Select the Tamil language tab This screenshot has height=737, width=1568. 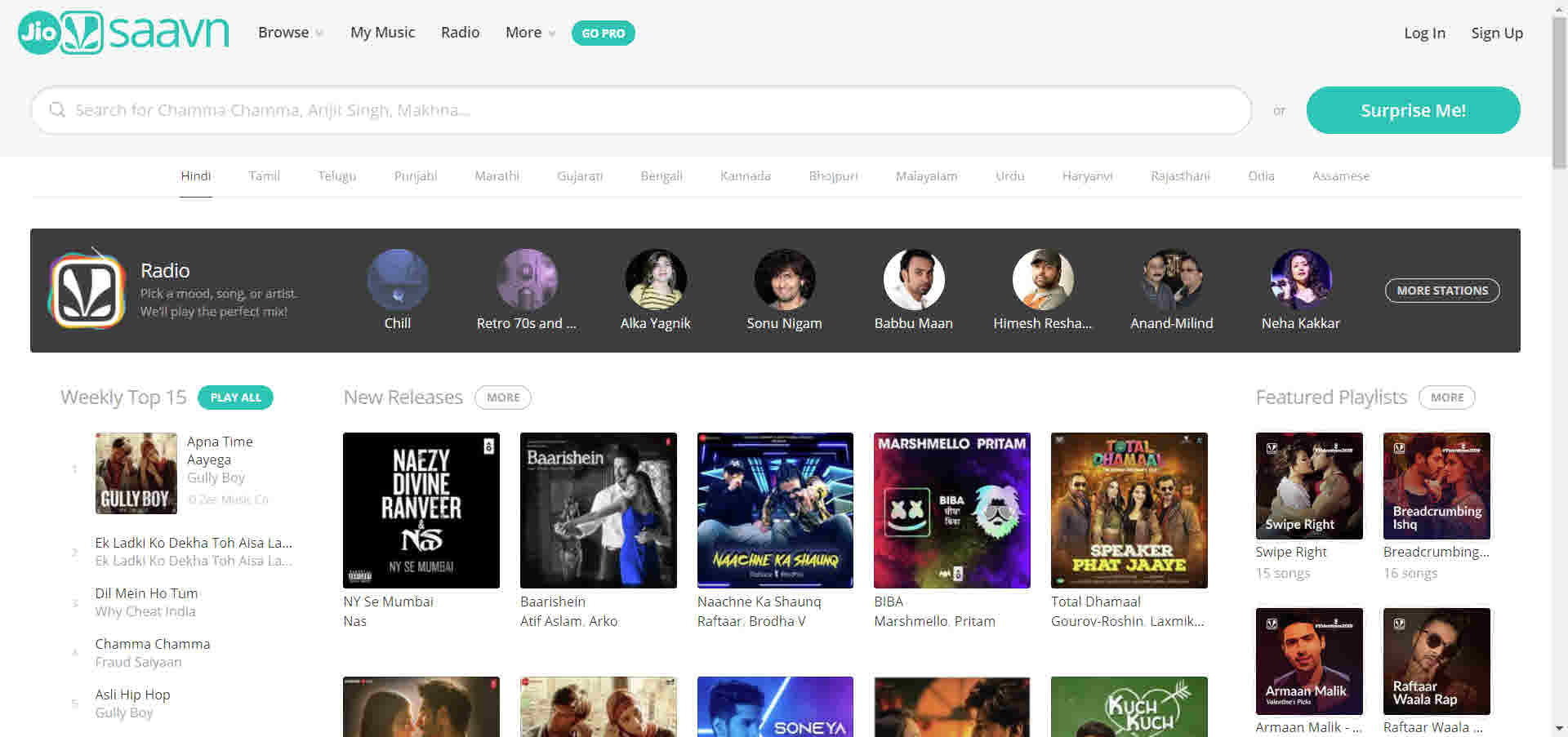pyautogui.click(x=264, y=175)
